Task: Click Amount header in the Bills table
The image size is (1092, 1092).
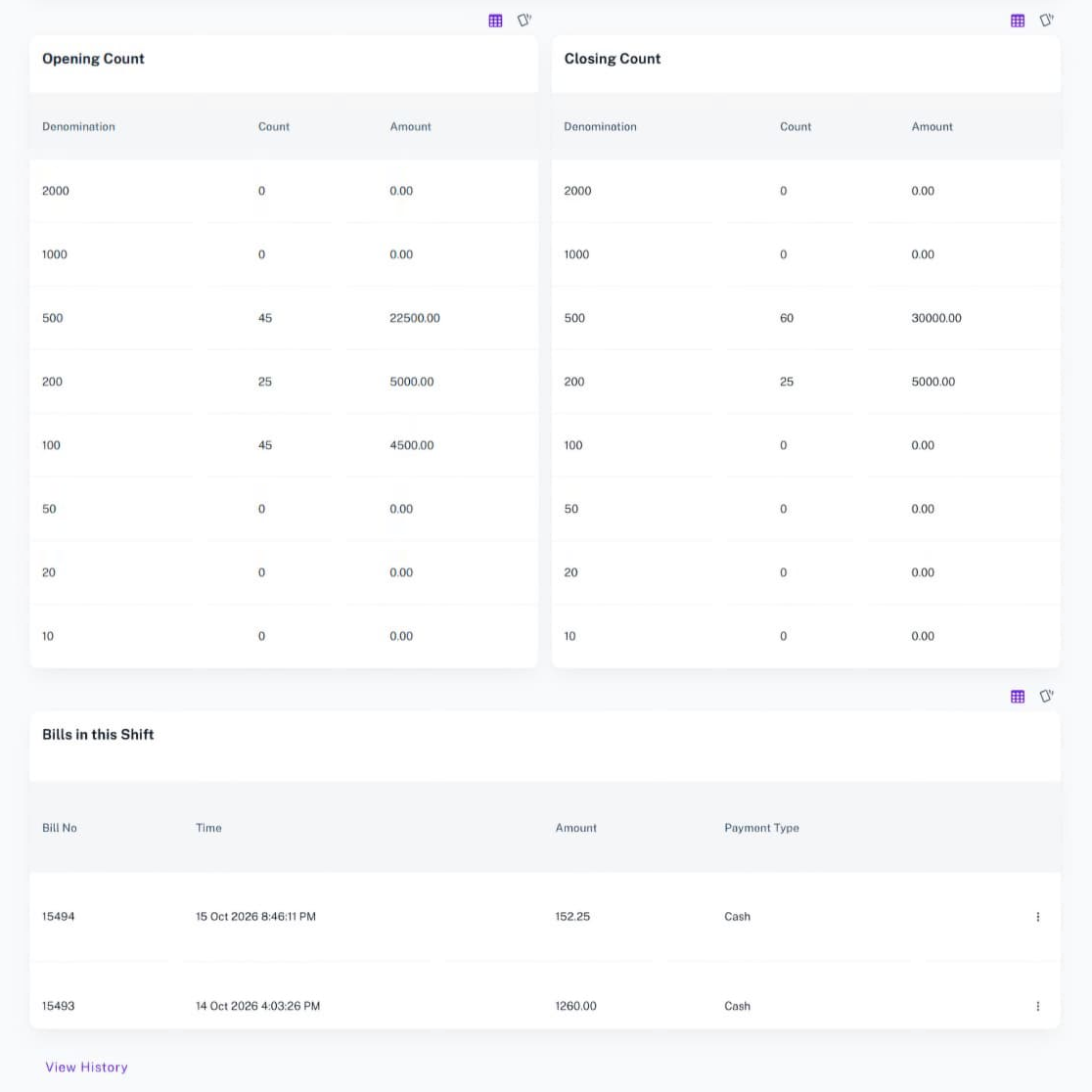Action: (576, 828)
